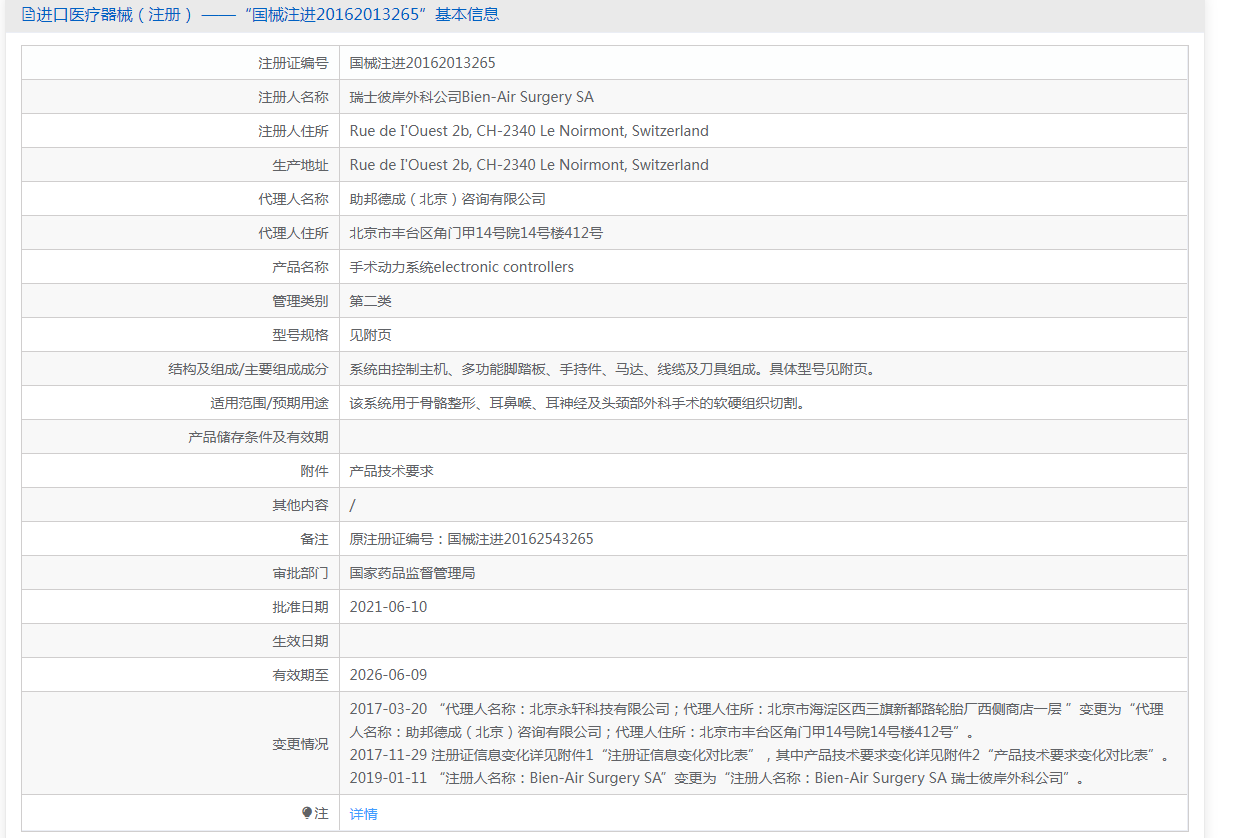Select the approval date 2021-06-10
The image size is (1241, 838).
click(x=388, y=607)
